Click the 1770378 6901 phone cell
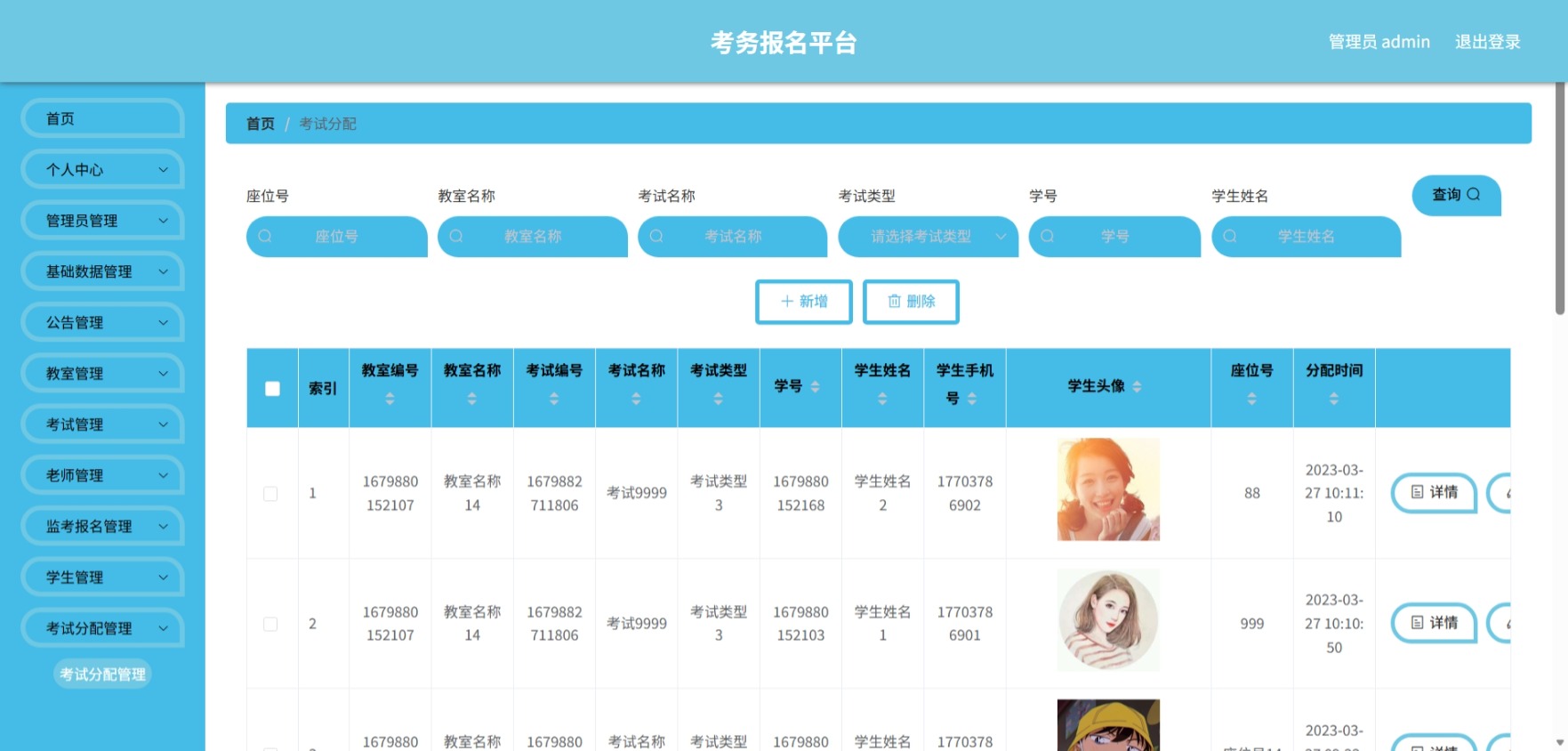 [x=965, y=624]
